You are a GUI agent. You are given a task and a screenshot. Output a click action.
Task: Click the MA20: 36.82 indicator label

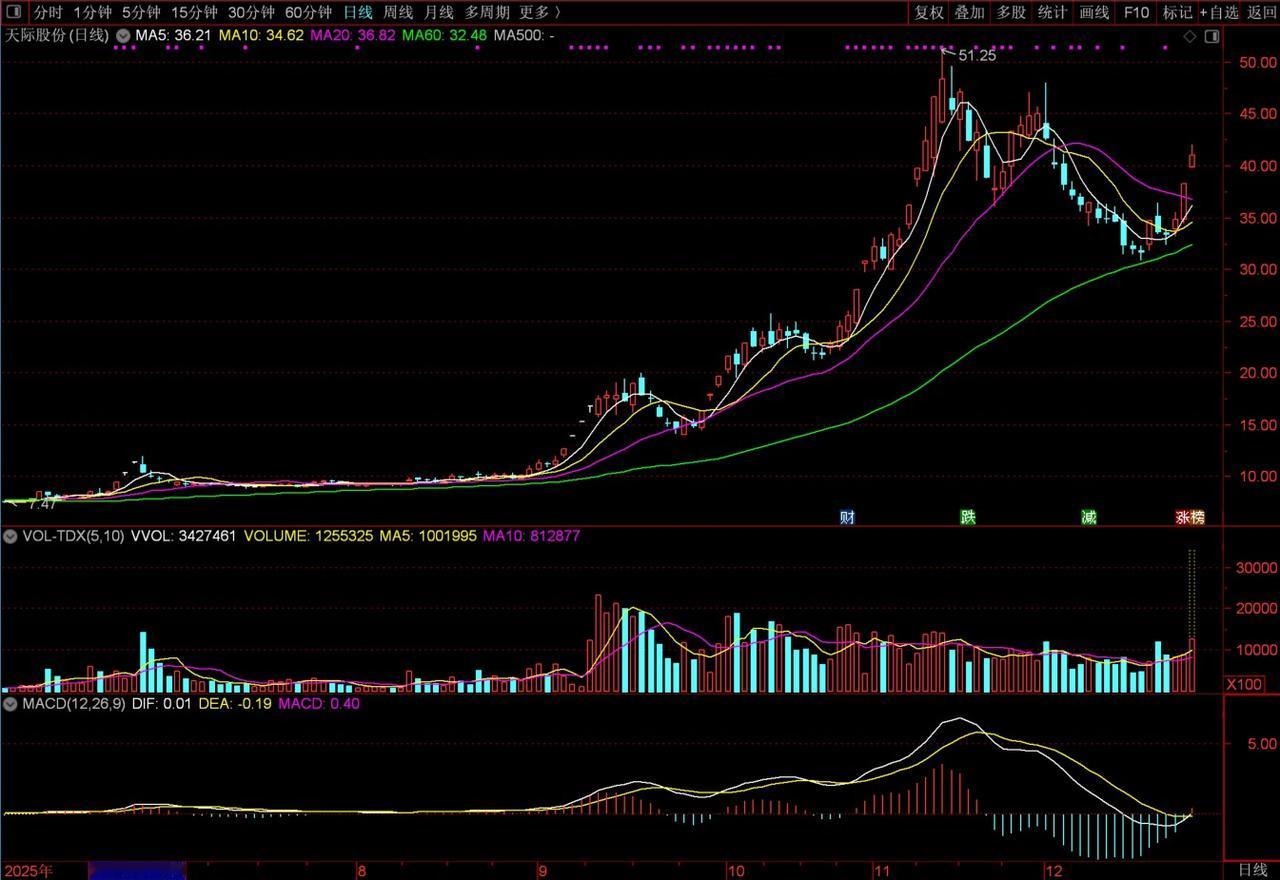[x=353, y=36]
